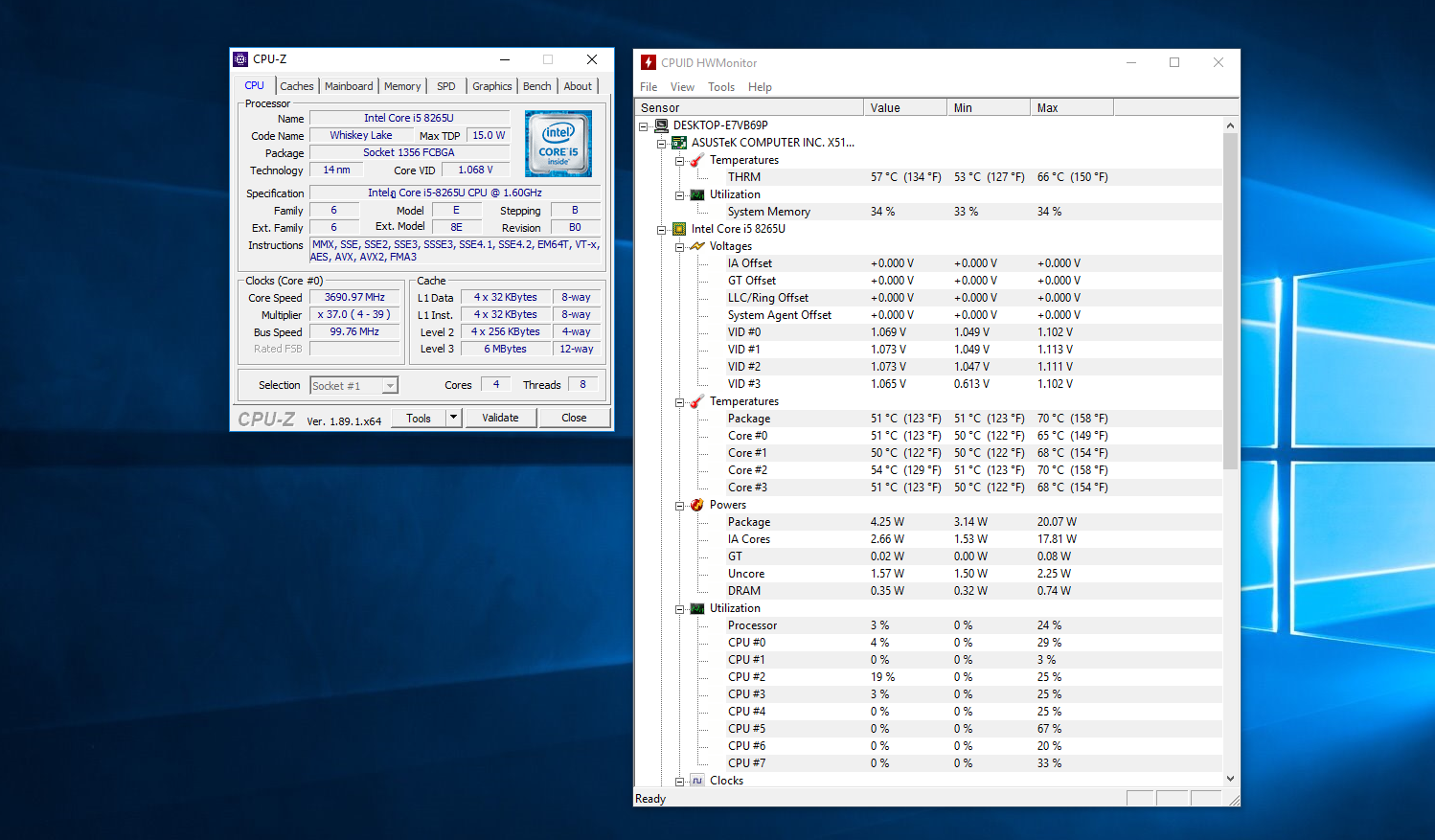1435x840 pixels.
Task: Select the IA Cores power row
Action: coord(928,539)
